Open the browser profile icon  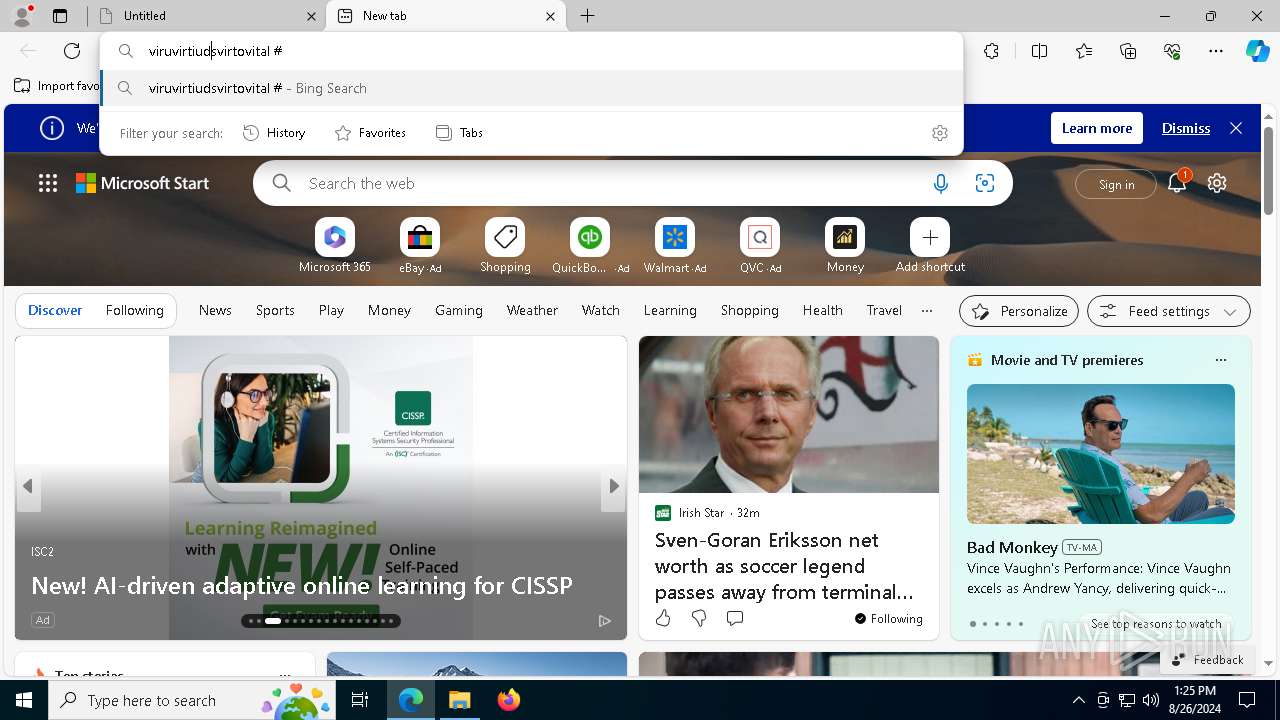(22, 15)
